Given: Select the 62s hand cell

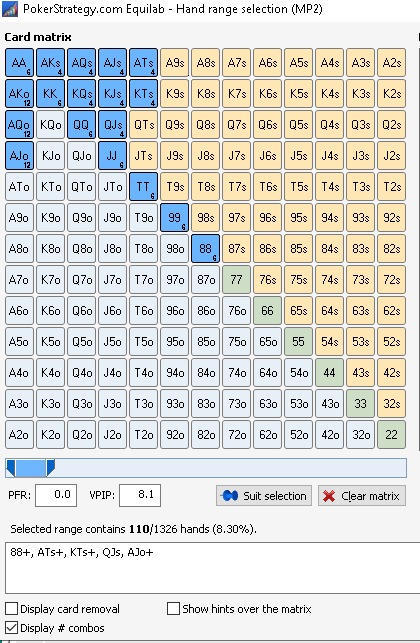Looking at the screenshot, I should coord(392,310).
